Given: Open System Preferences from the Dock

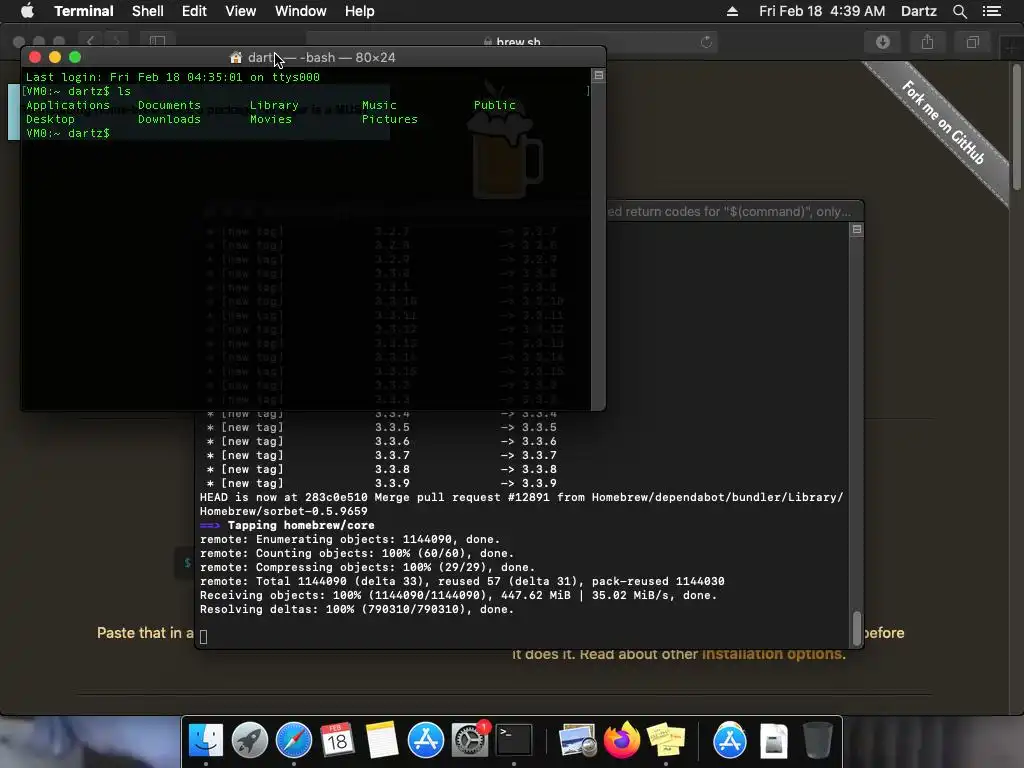Looking at the screenshot, I should [x=469, y=740].
